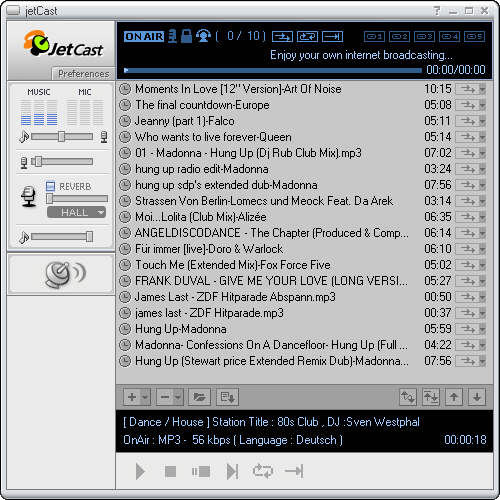The image size is (500, 500).
Task: Open the Preferences tab
Action: coord(83,74)
